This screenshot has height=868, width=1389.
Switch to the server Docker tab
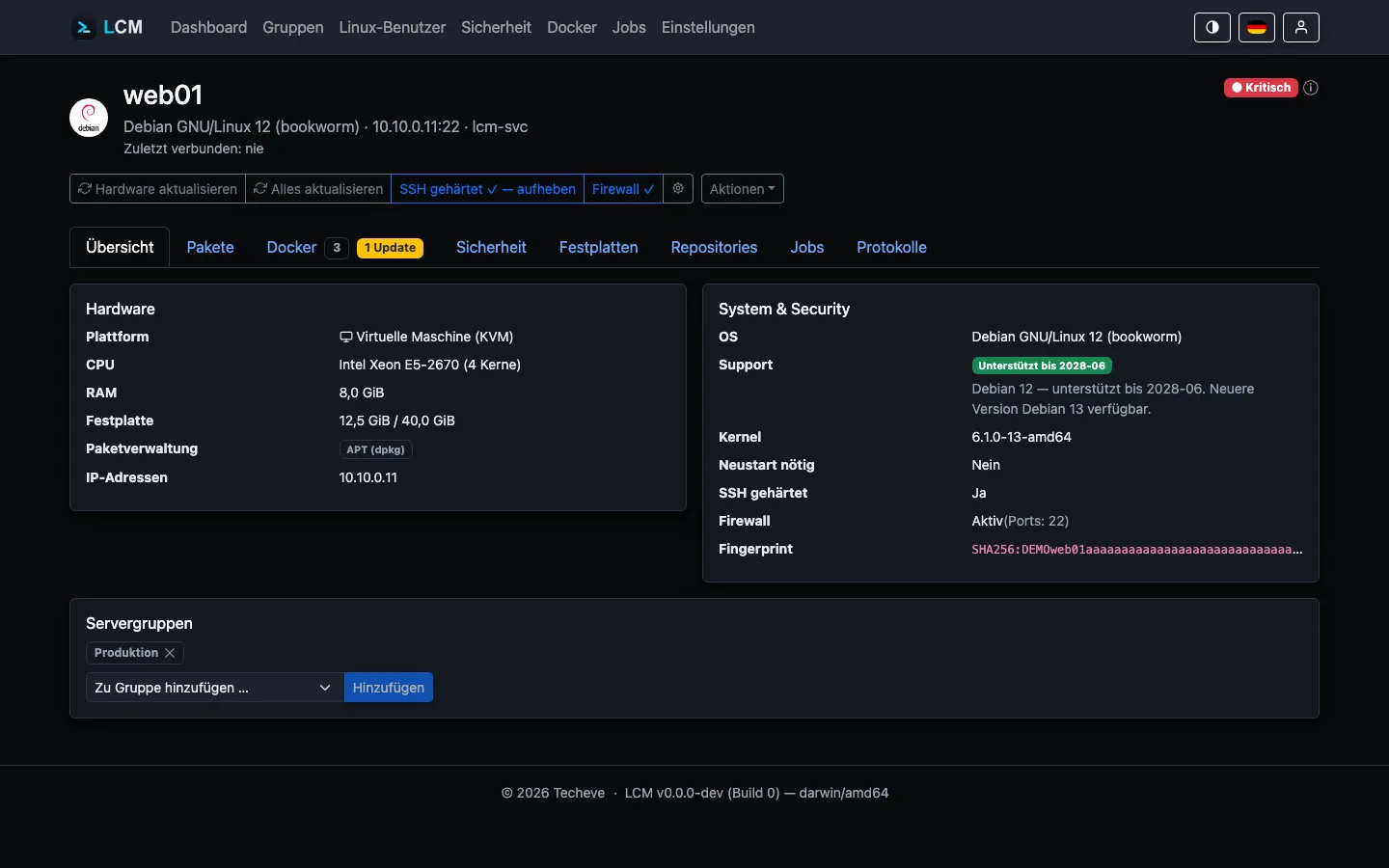pyautogui.click(x=291, y=247)
